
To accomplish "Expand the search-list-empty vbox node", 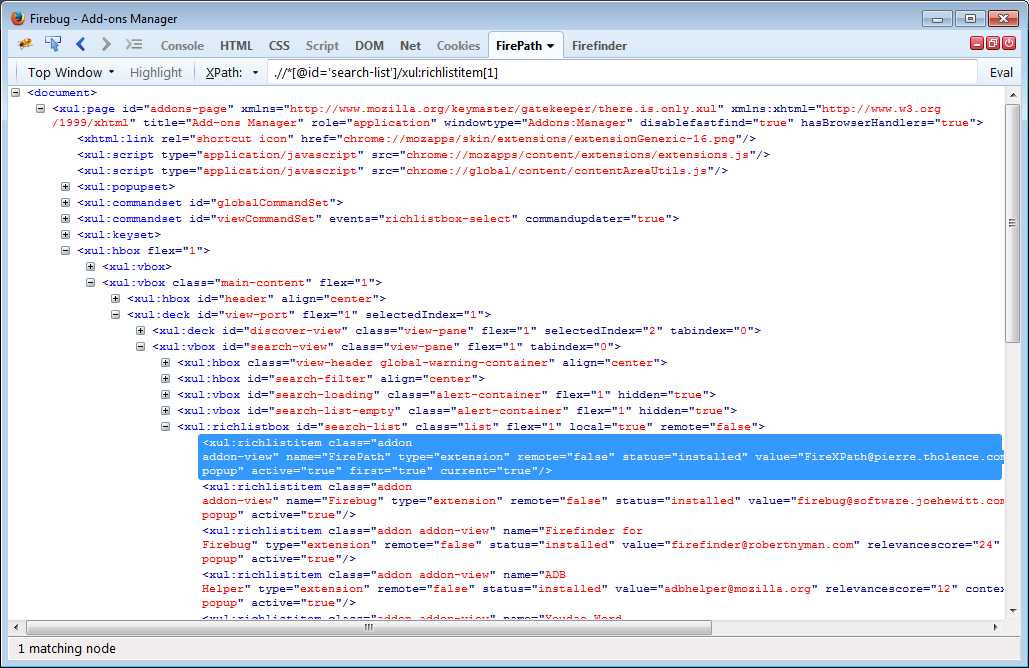I will pos(165,410).
